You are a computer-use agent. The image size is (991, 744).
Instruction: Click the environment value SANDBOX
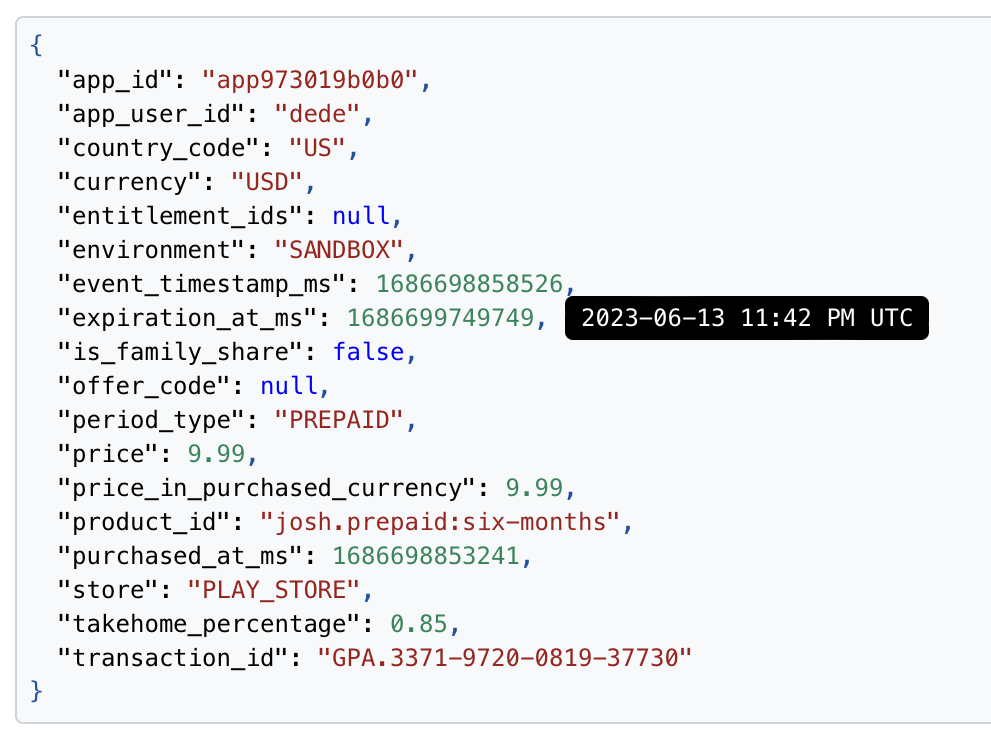tap(339, 250)
